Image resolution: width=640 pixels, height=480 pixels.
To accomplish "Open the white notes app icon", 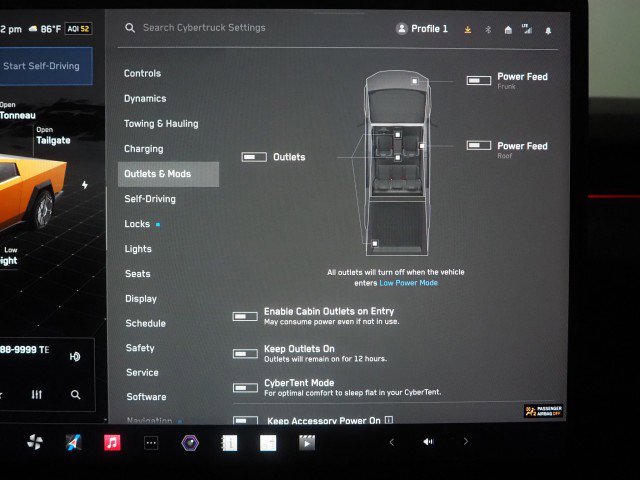I will click(x=268, y=443).
